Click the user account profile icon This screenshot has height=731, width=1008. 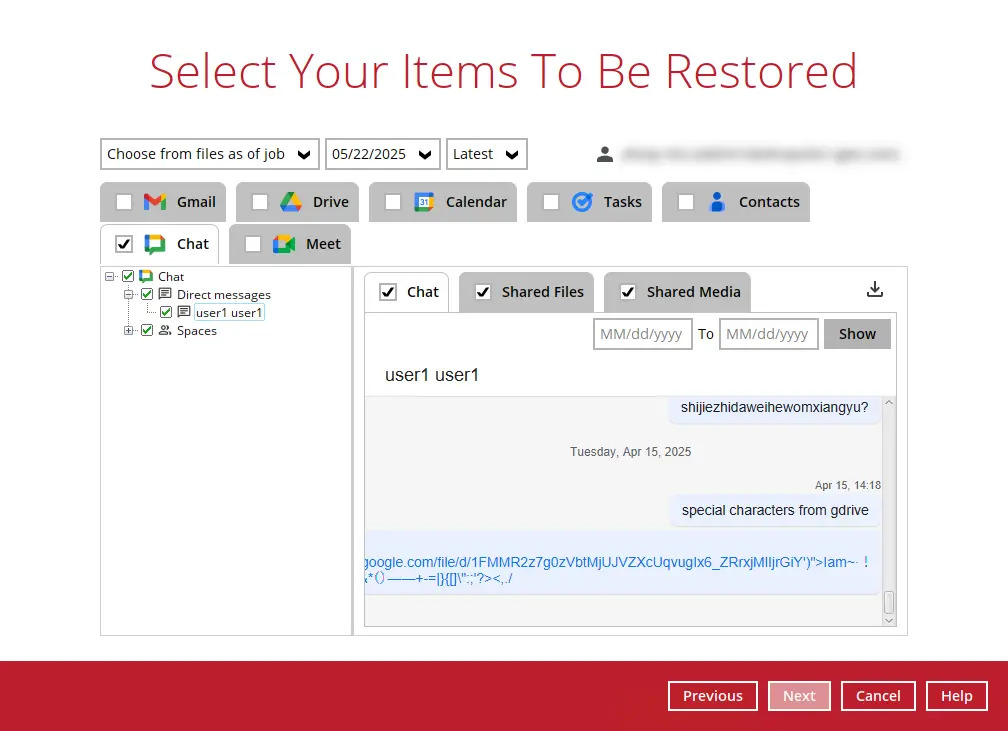click(605, 154)
